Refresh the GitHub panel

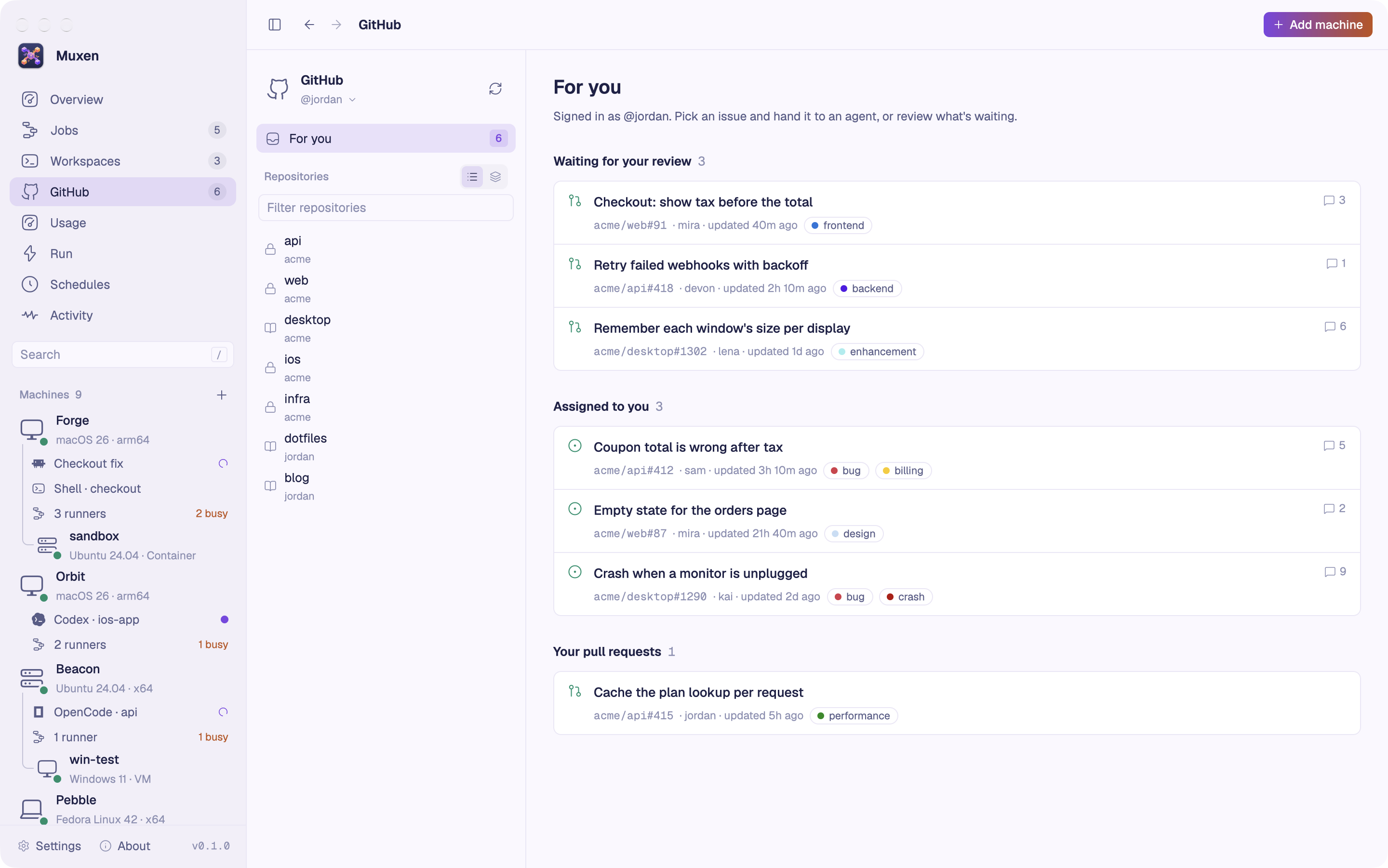(495, 89)
